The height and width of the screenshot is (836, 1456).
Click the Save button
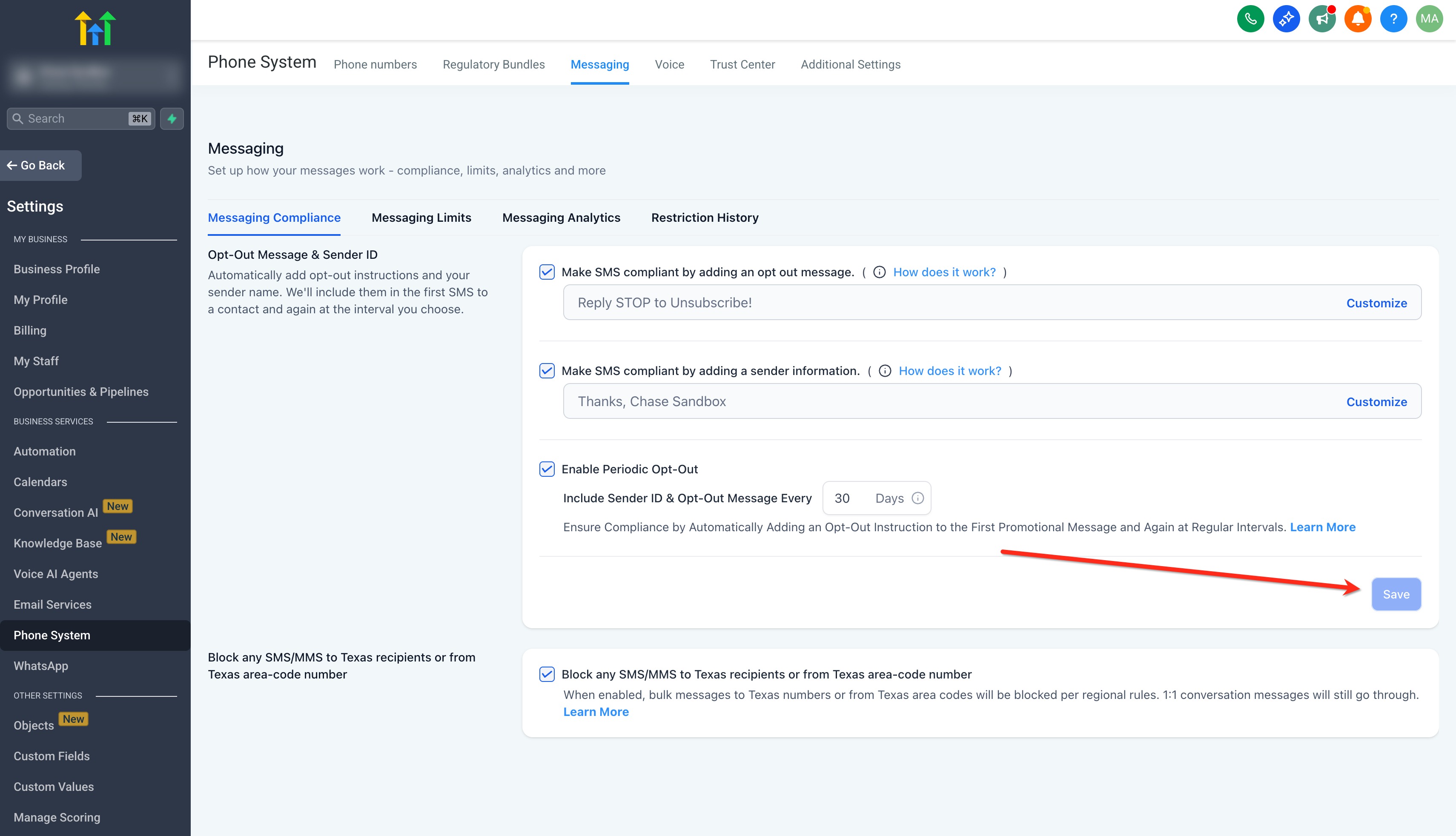1396,594
